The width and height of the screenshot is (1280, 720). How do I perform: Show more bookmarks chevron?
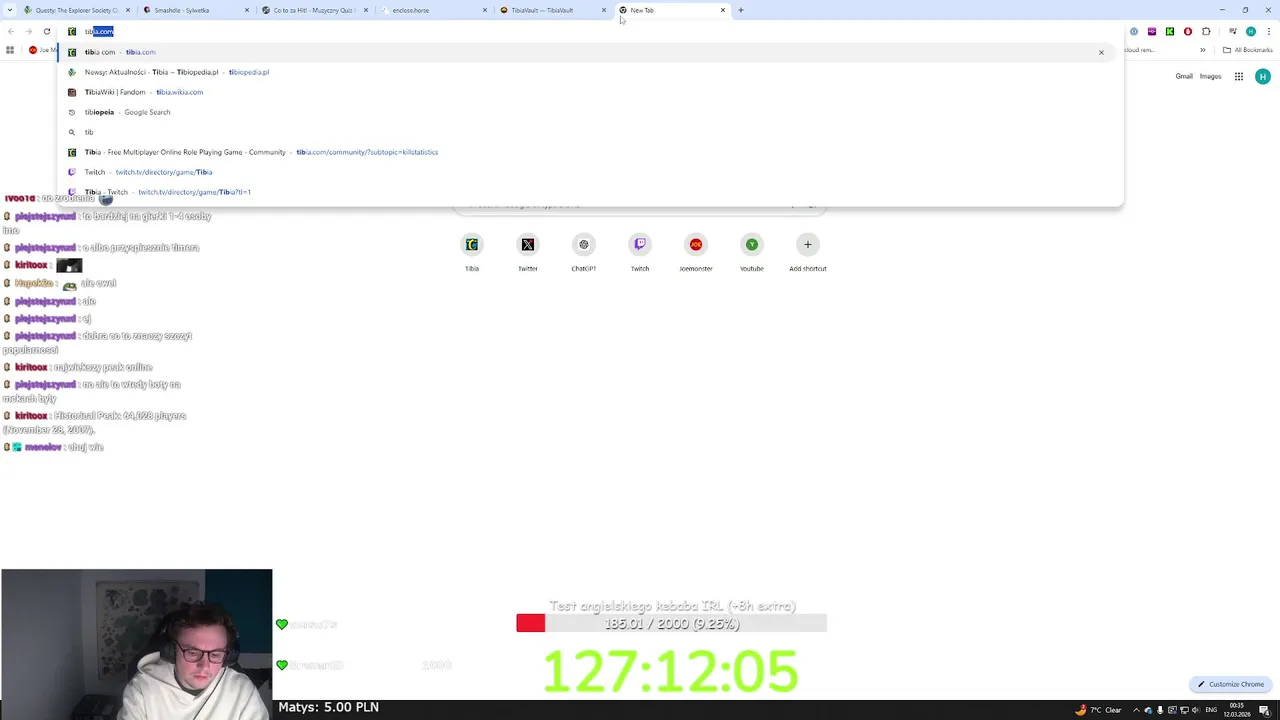(x=1203, y=50)
